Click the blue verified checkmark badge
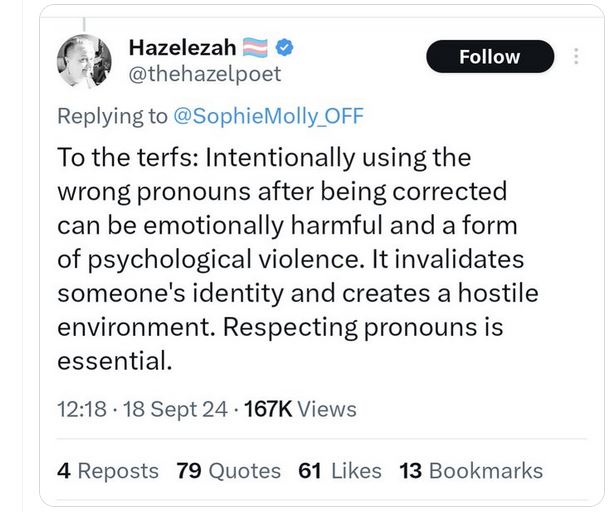 284,47
